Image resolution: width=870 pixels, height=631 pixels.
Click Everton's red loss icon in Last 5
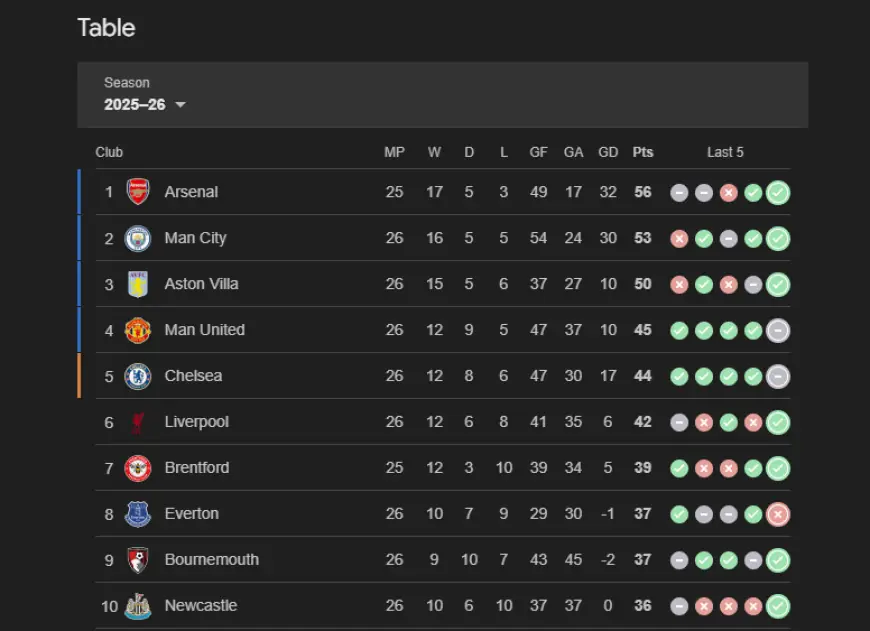click(778, 514)
